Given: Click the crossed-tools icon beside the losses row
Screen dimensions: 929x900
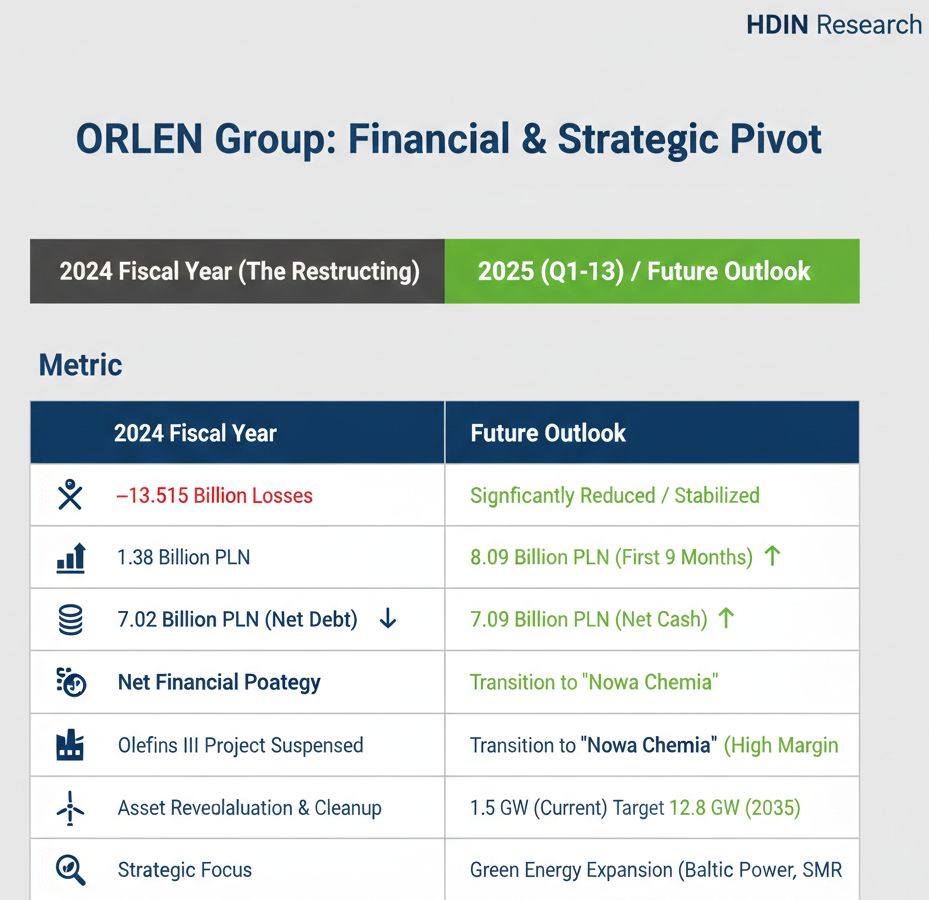Looking at the screenshot, I should 70,495.
